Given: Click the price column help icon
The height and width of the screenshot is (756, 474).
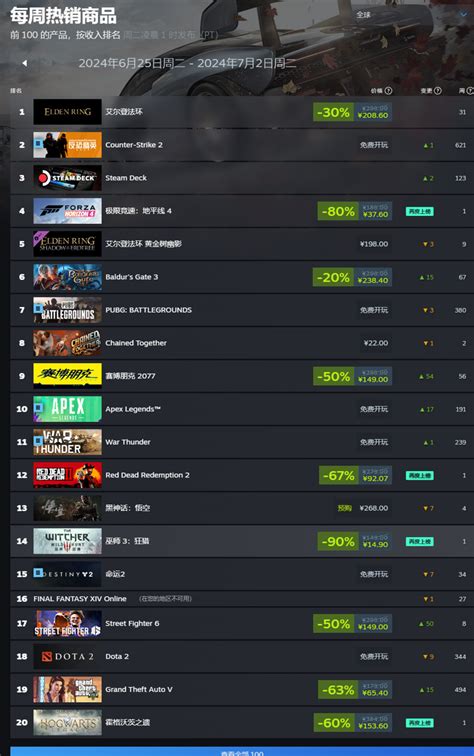Looking at the screenshot, I should click(389, 91).
